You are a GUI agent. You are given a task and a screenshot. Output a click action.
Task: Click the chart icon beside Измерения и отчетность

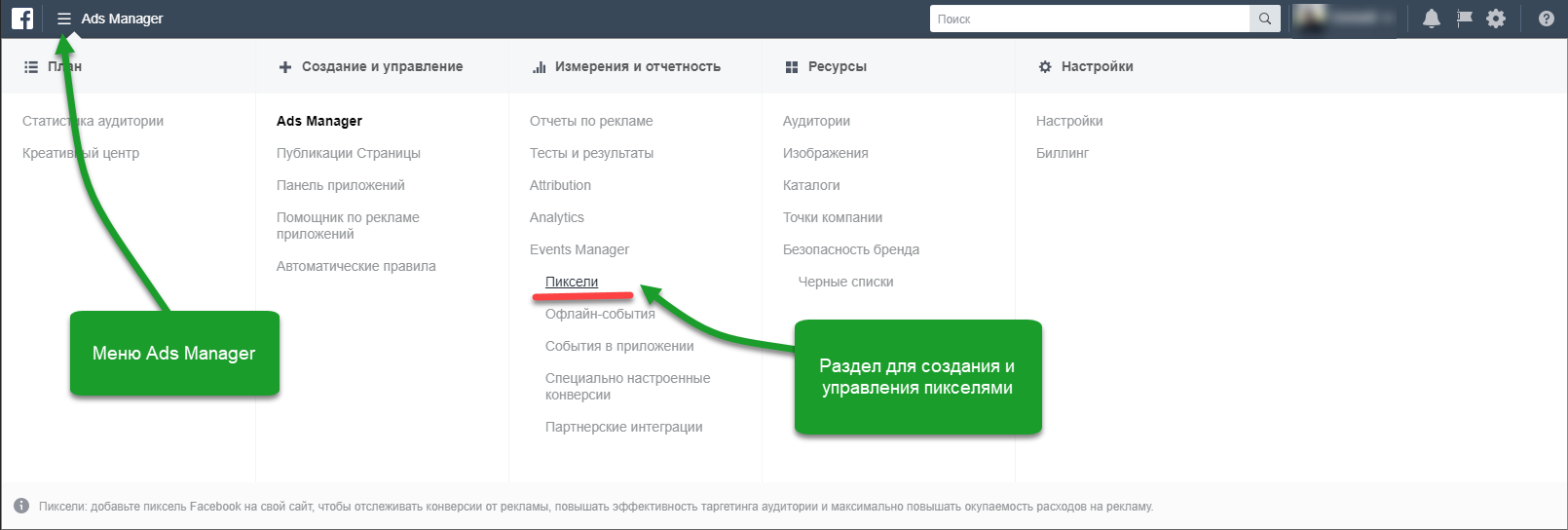pyautogui.click(x=539, y=67)
